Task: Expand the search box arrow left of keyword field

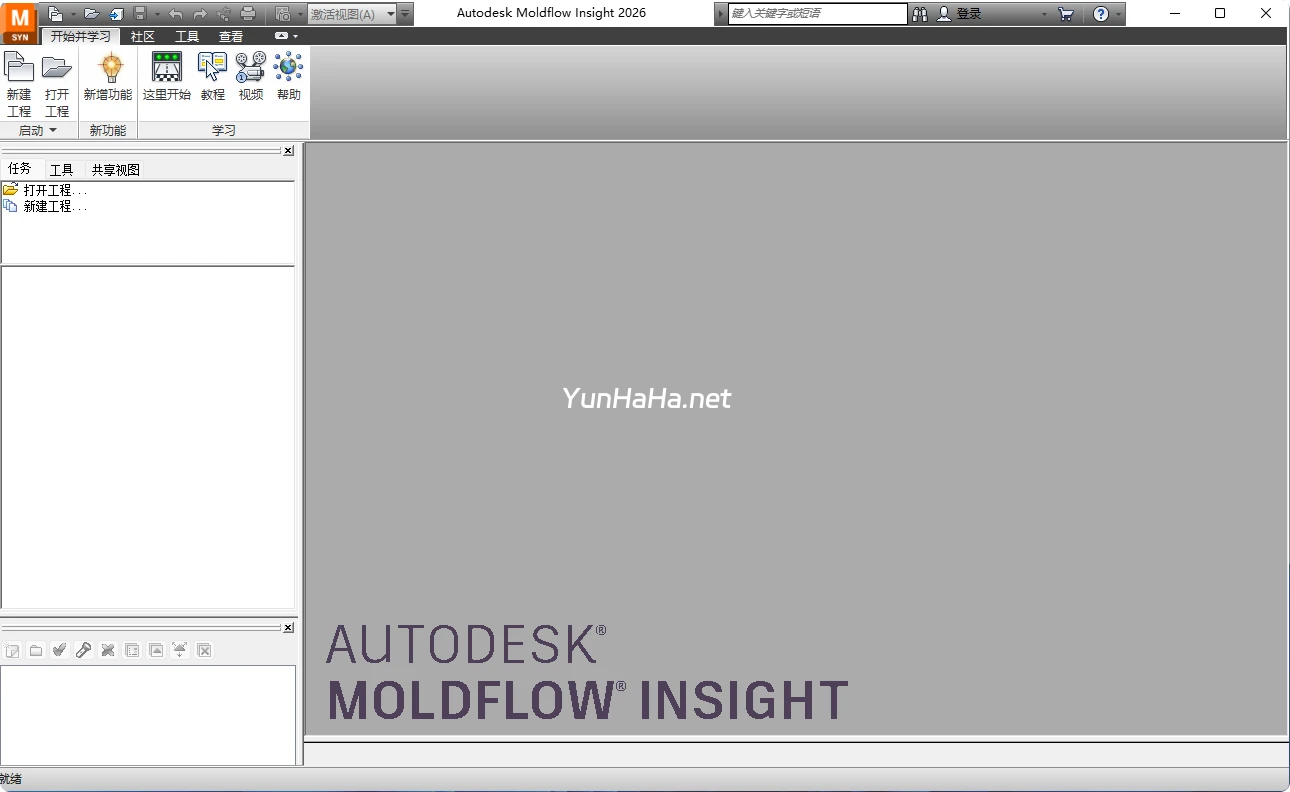Action: tap(721, 14)
